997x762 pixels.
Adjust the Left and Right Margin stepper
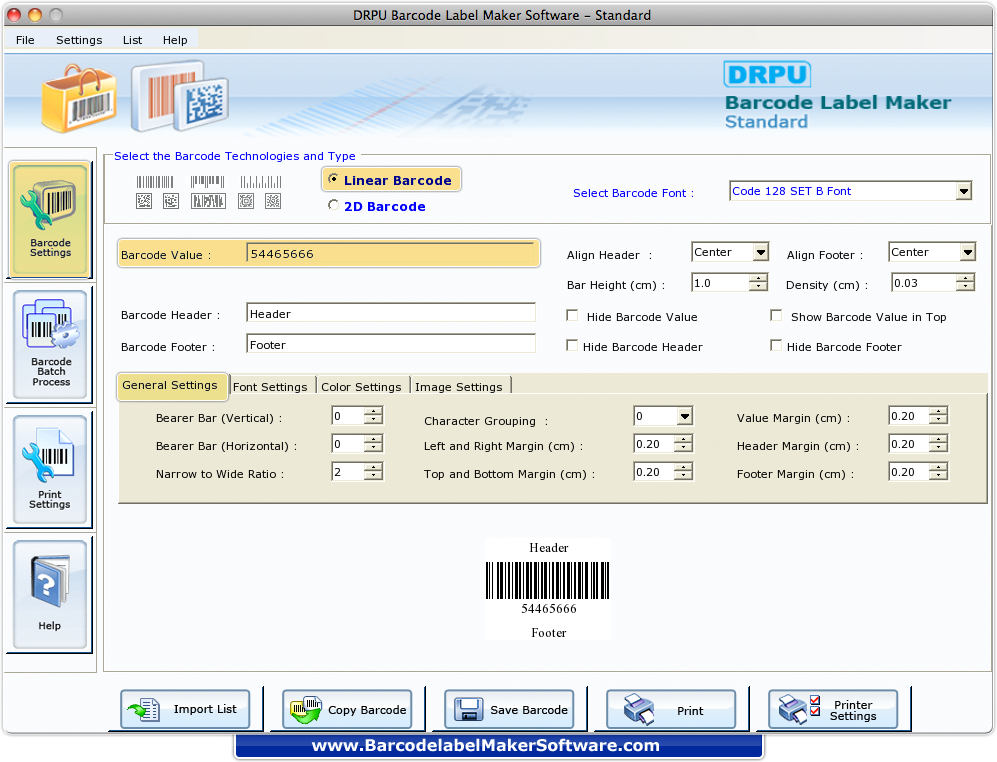point(683,443)
